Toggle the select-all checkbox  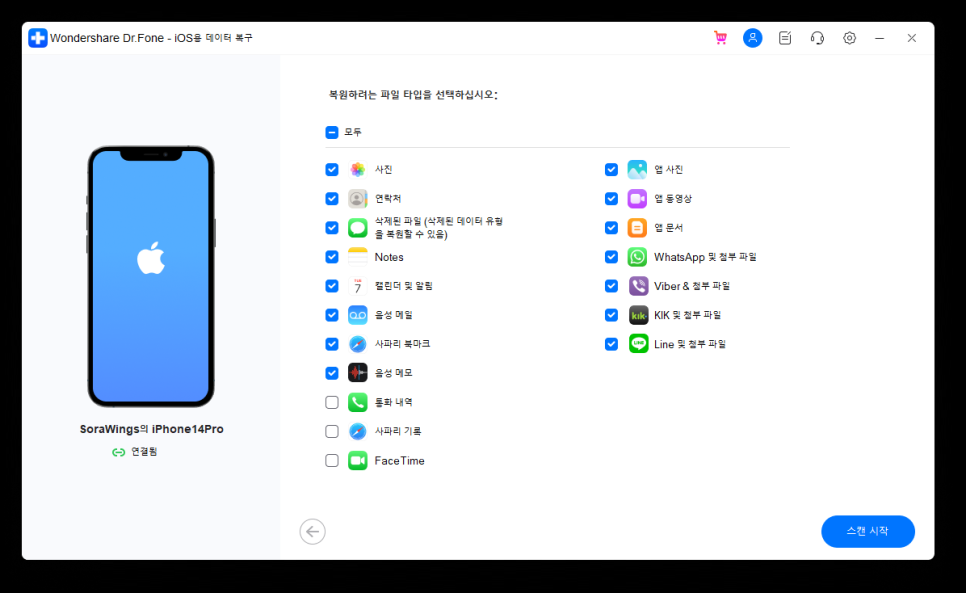[331, 132]
